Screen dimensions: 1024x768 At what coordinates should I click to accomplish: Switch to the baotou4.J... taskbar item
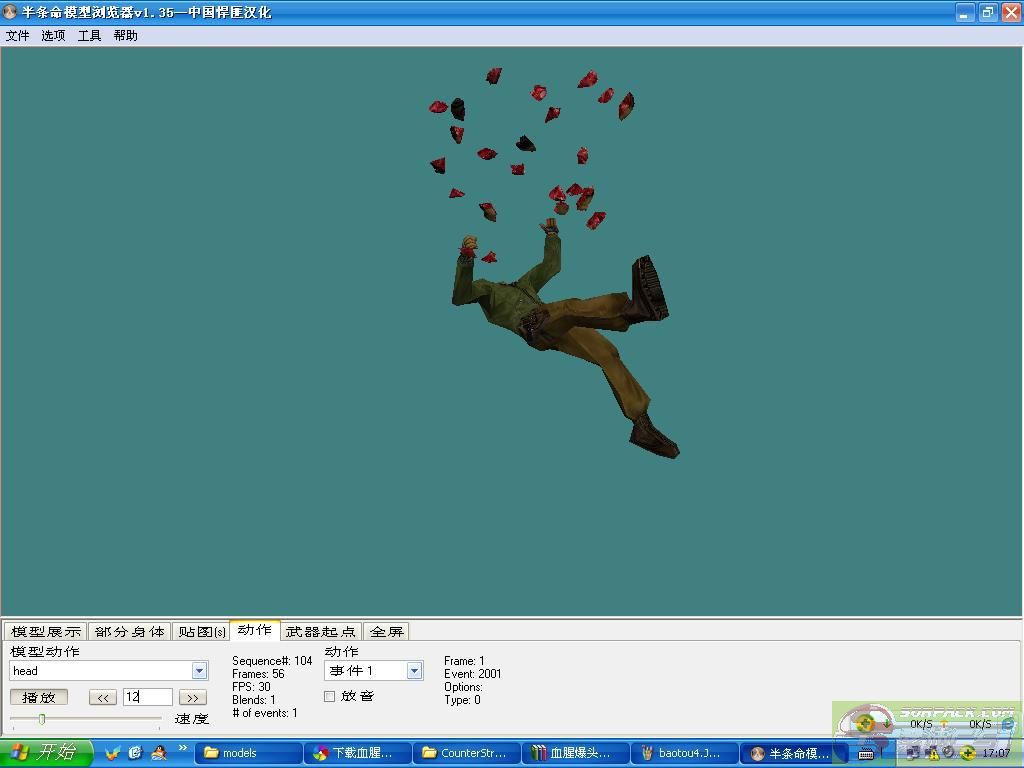tap(684, 753)
